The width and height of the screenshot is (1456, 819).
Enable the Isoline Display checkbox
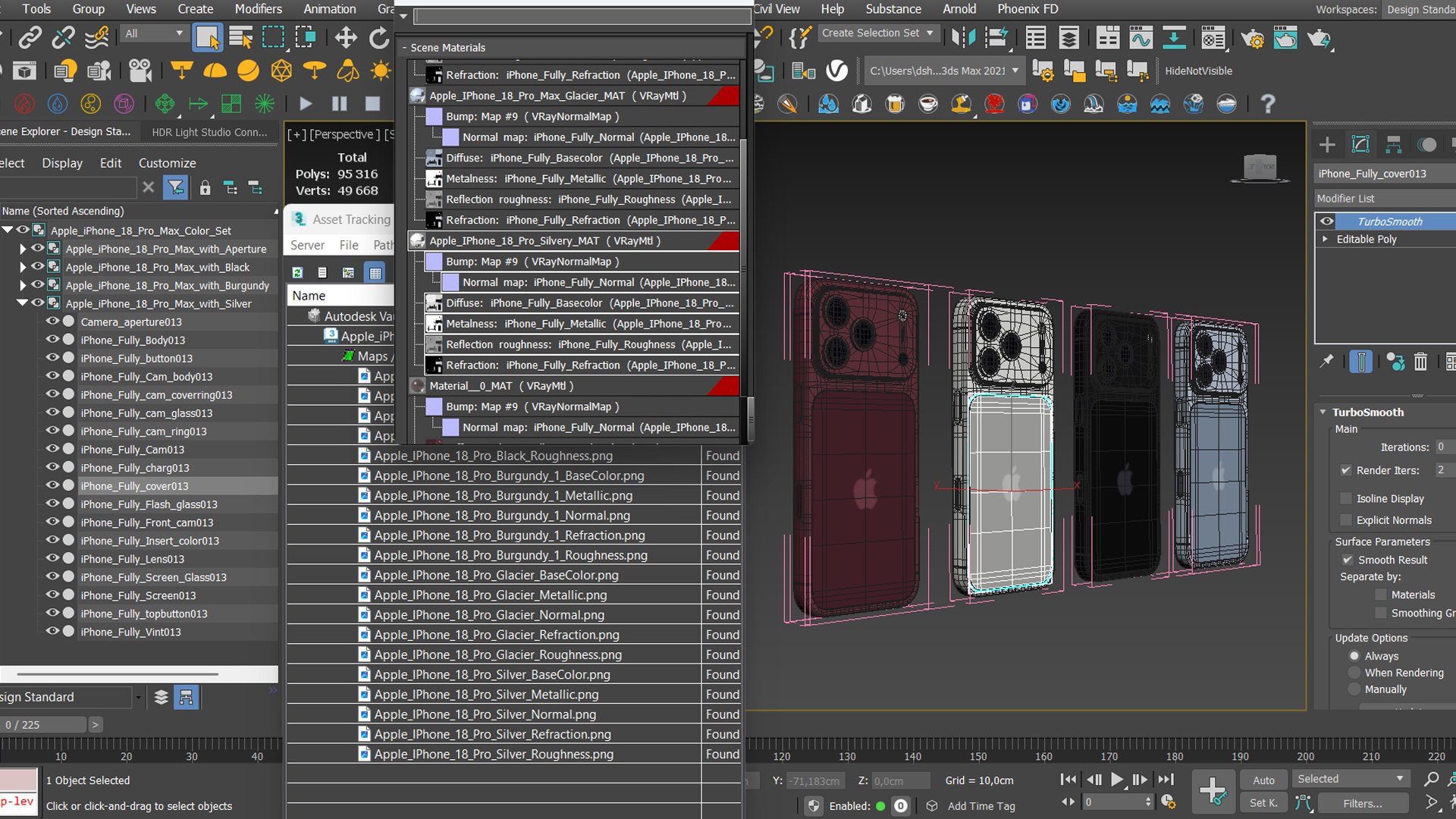coord(1346,498)
